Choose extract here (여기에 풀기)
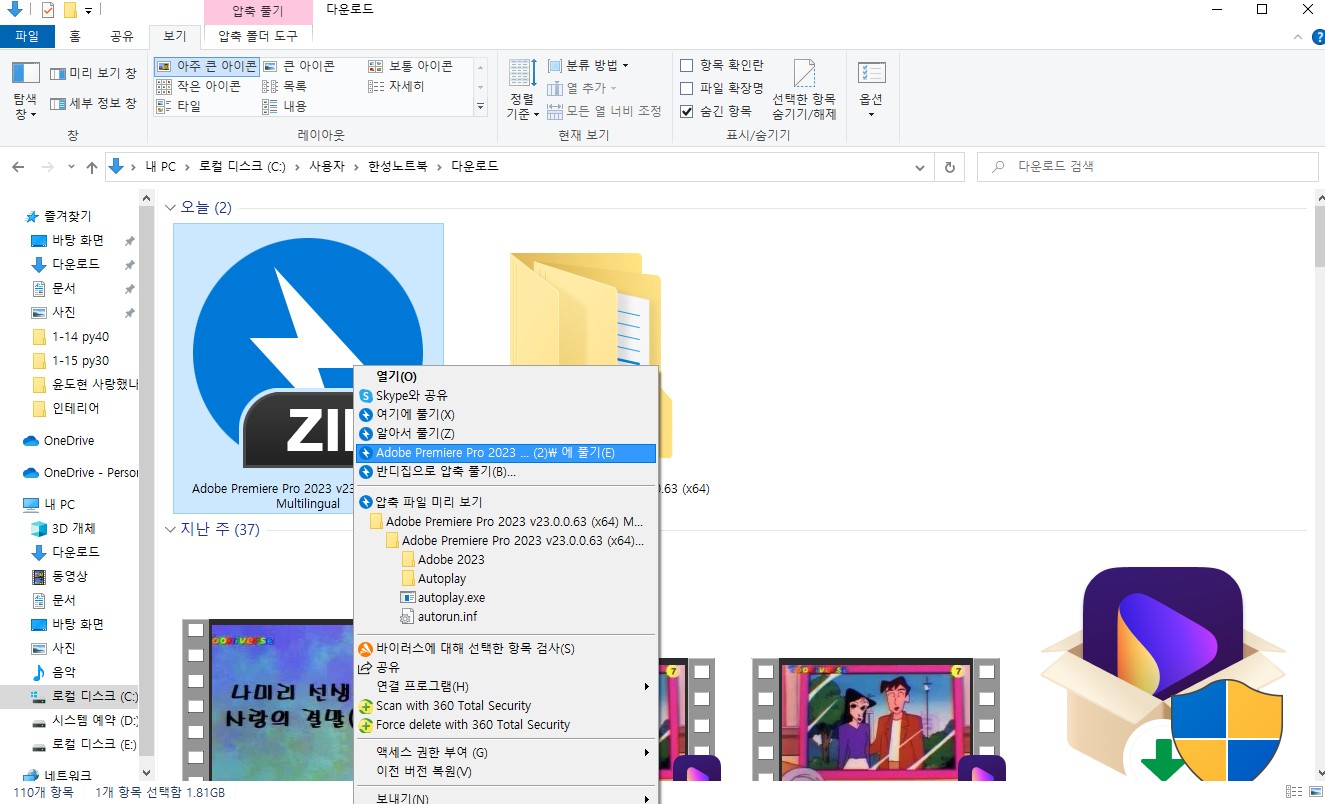Viewport: 1325px width, 804px height. click(506, 415)
